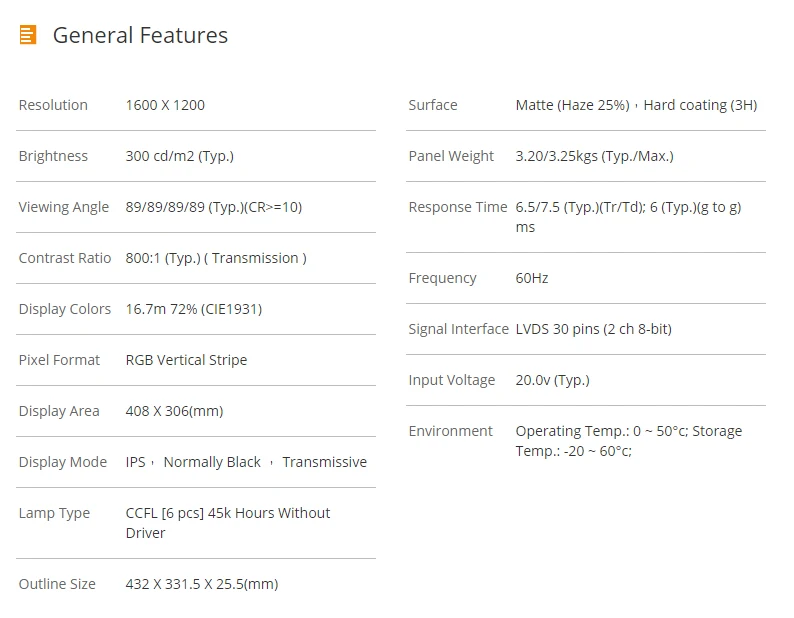The height and width of the screenshot is (618, 794).
Task: Click the 800:1 Contrast Ratio value
Action: point(215,258)
